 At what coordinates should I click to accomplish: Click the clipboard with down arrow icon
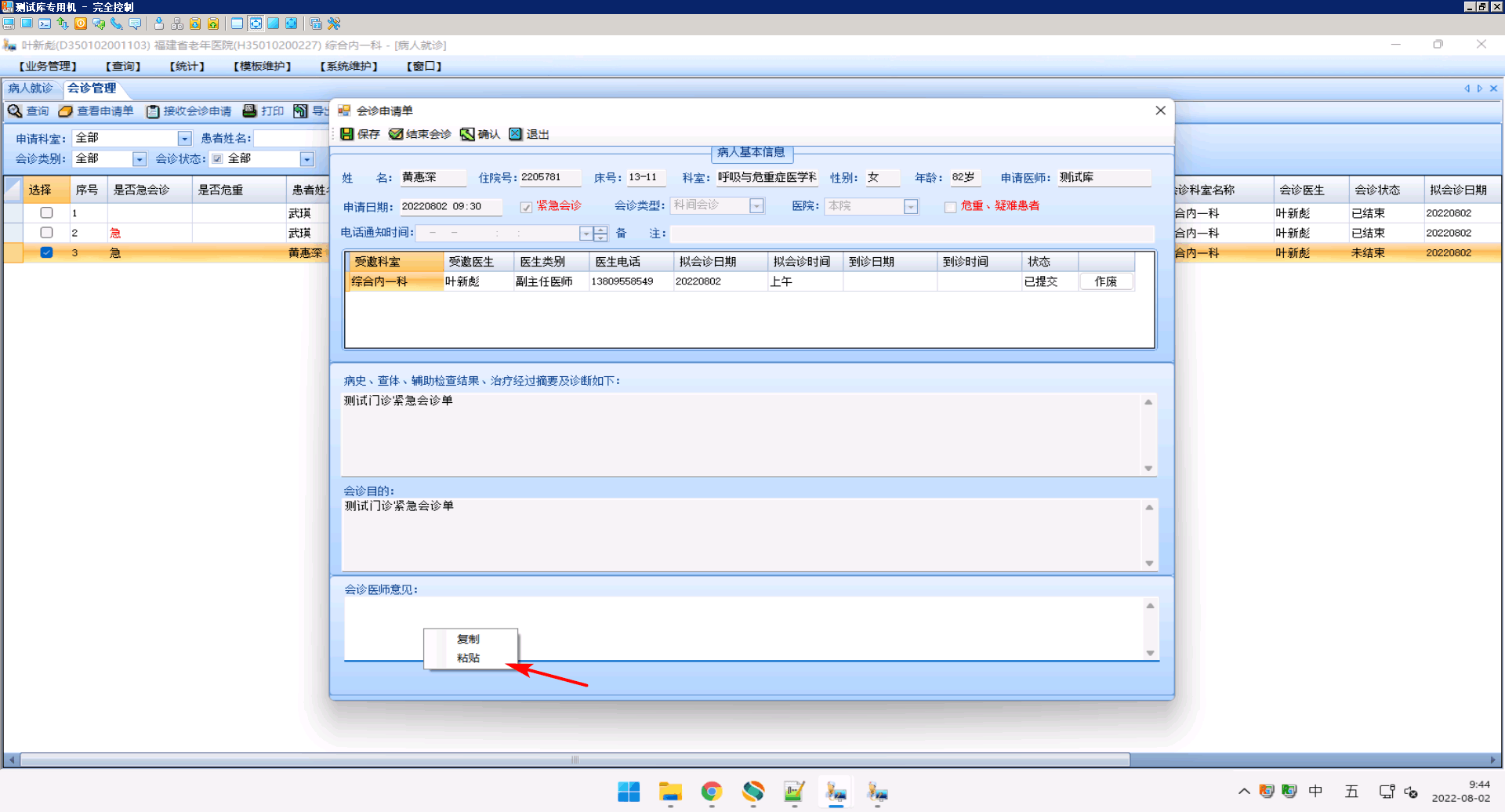coord(195,24)
